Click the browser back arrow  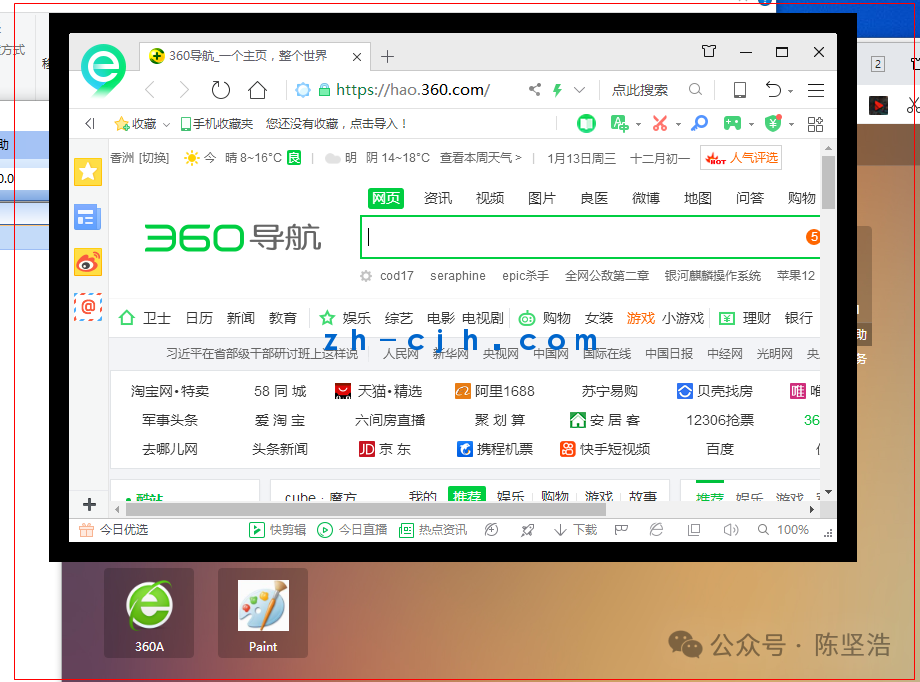point(150,90)
